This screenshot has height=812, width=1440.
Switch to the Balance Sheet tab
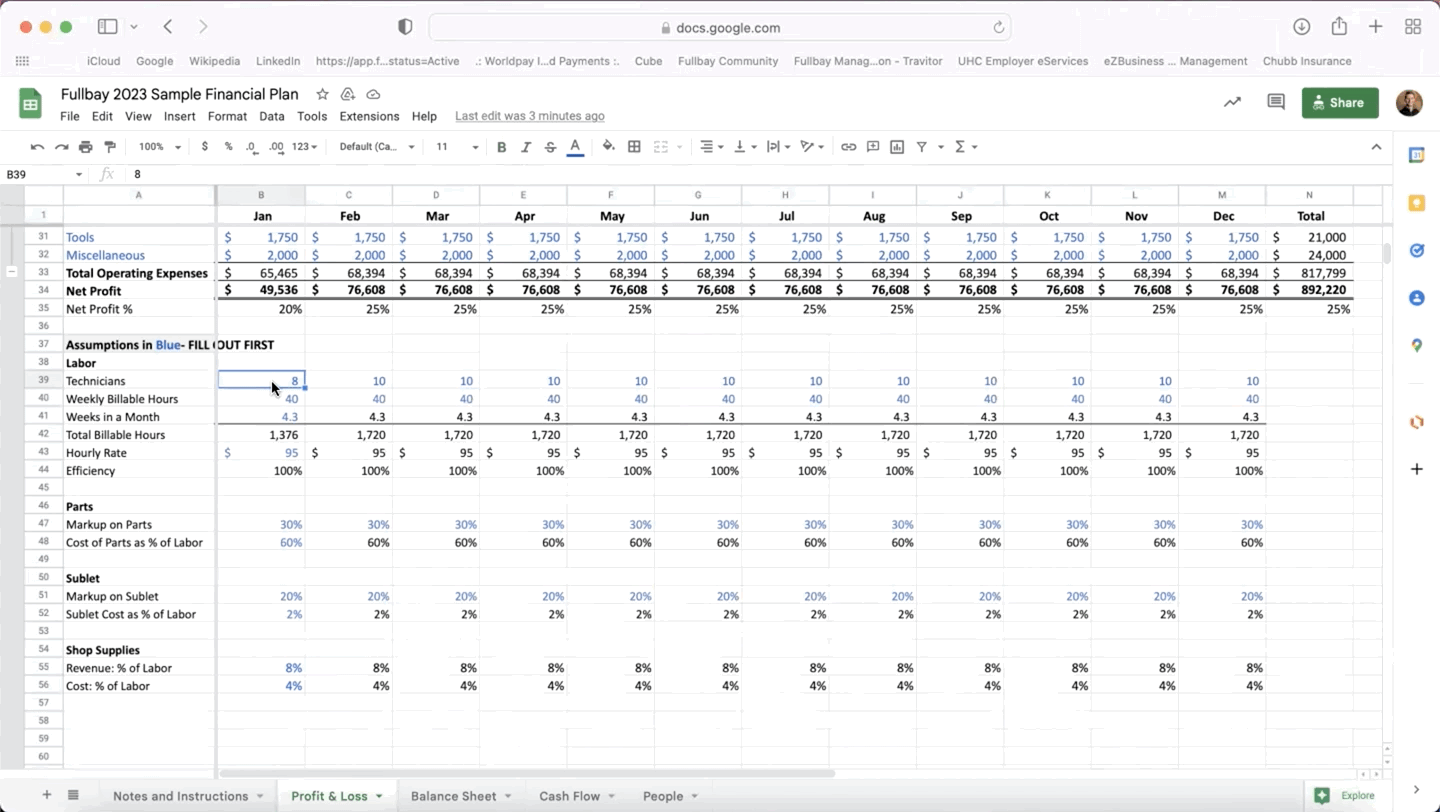click(453, 796)
